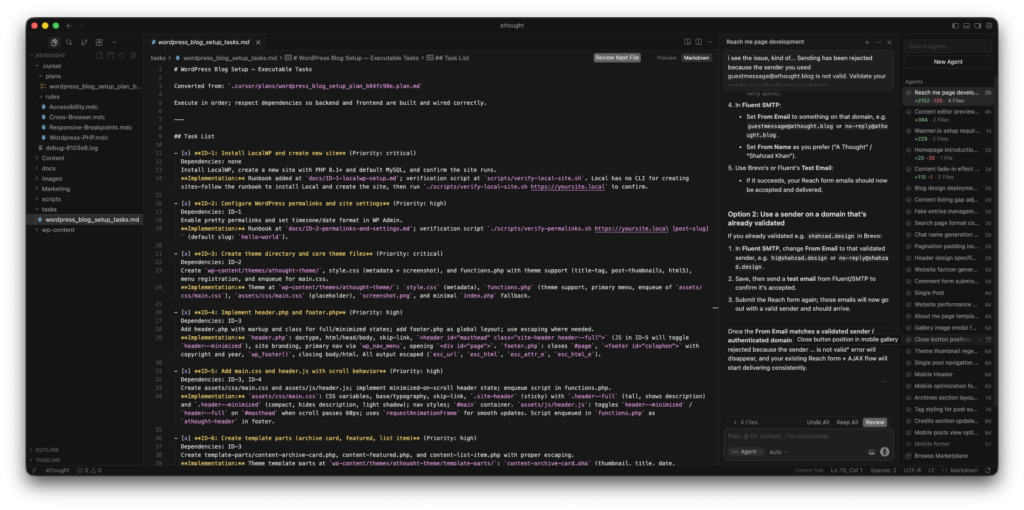Screen dimensions: 1024x510
Task: Expand the docs folder
Action: coord(48,168)
